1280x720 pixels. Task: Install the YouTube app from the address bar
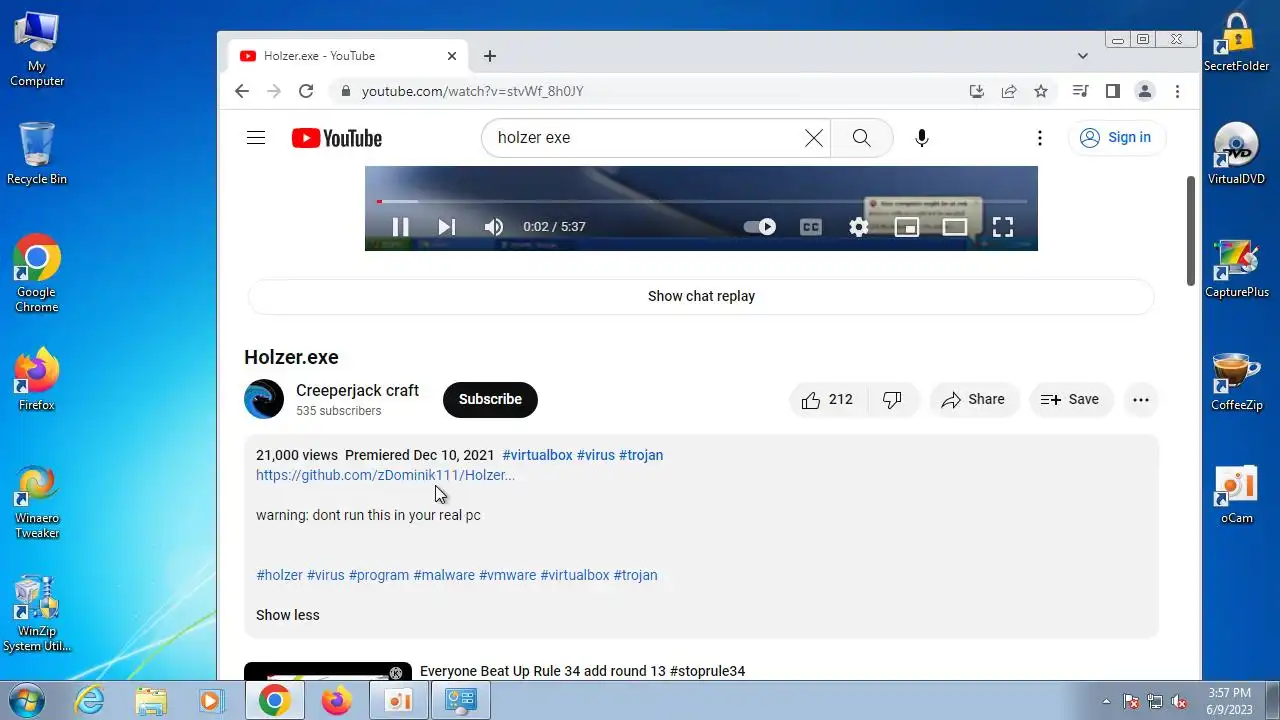[x=977, y=91]
